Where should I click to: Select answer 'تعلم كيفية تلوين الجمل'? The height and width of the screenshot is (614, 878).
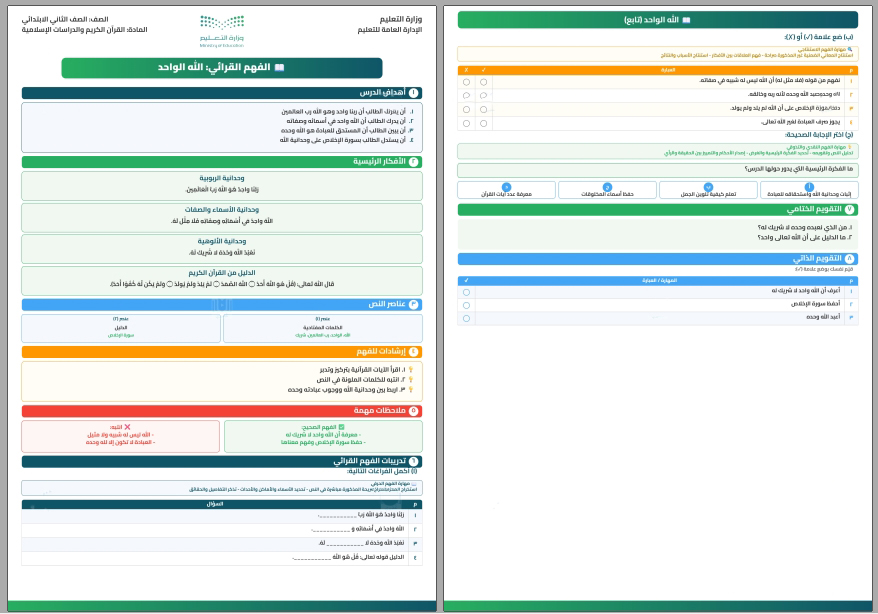[x=708, y=190]
